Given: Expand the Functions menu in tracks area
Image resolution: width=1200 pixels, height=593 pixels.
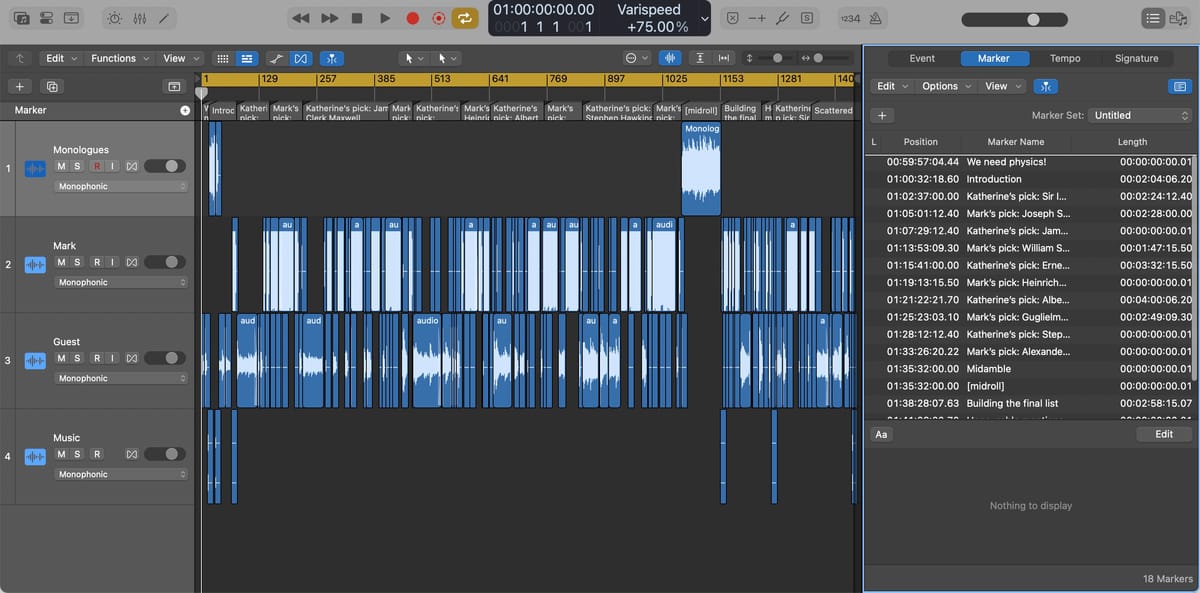Looking at the screenshot, I should coord(120,58).
